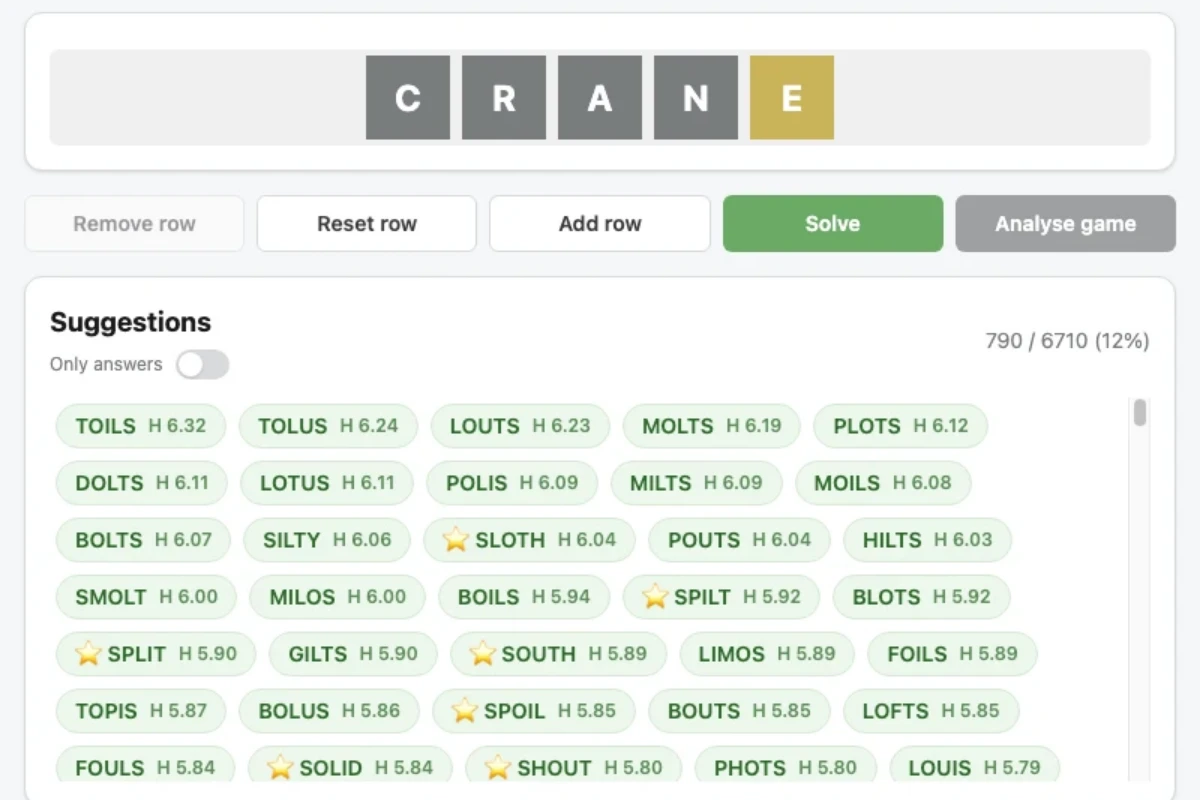Choose the starred SPOIL suggestion
This screenshot has width=1200, height=800.
534,711
